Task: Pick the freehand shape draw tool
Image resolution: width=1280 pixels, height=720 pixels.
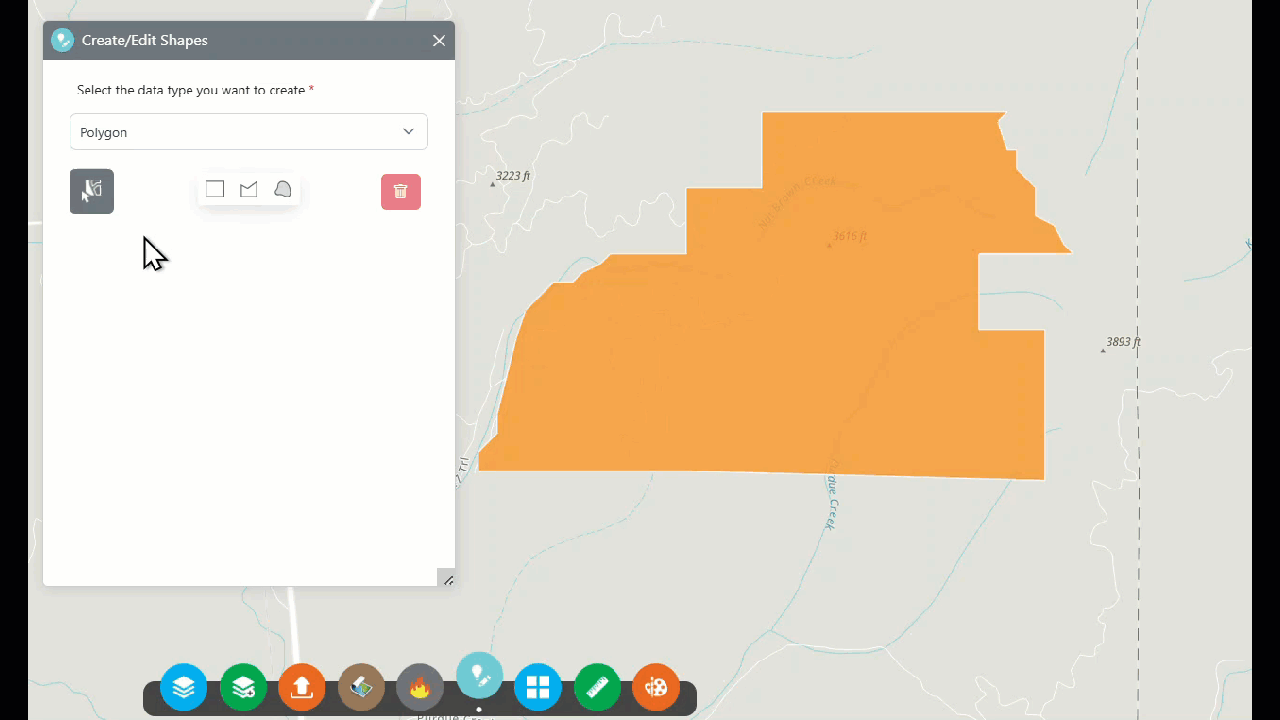Action: [283, 189]
